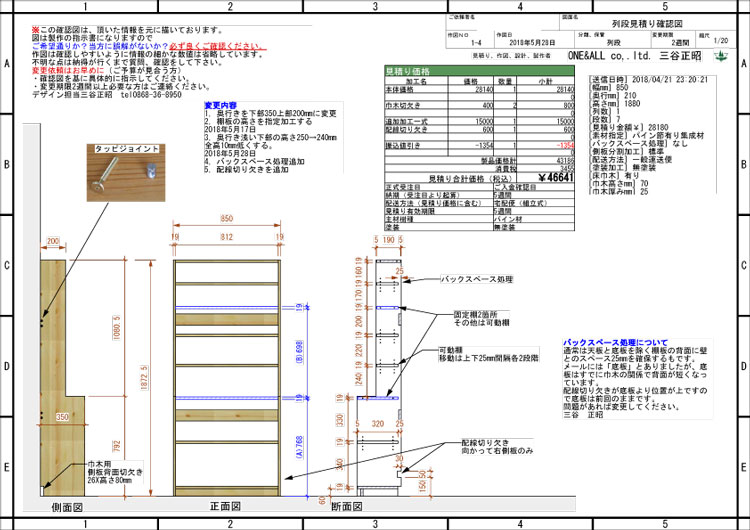Select the 巾木切欠き row label in price table

click(x=403, y=105)
